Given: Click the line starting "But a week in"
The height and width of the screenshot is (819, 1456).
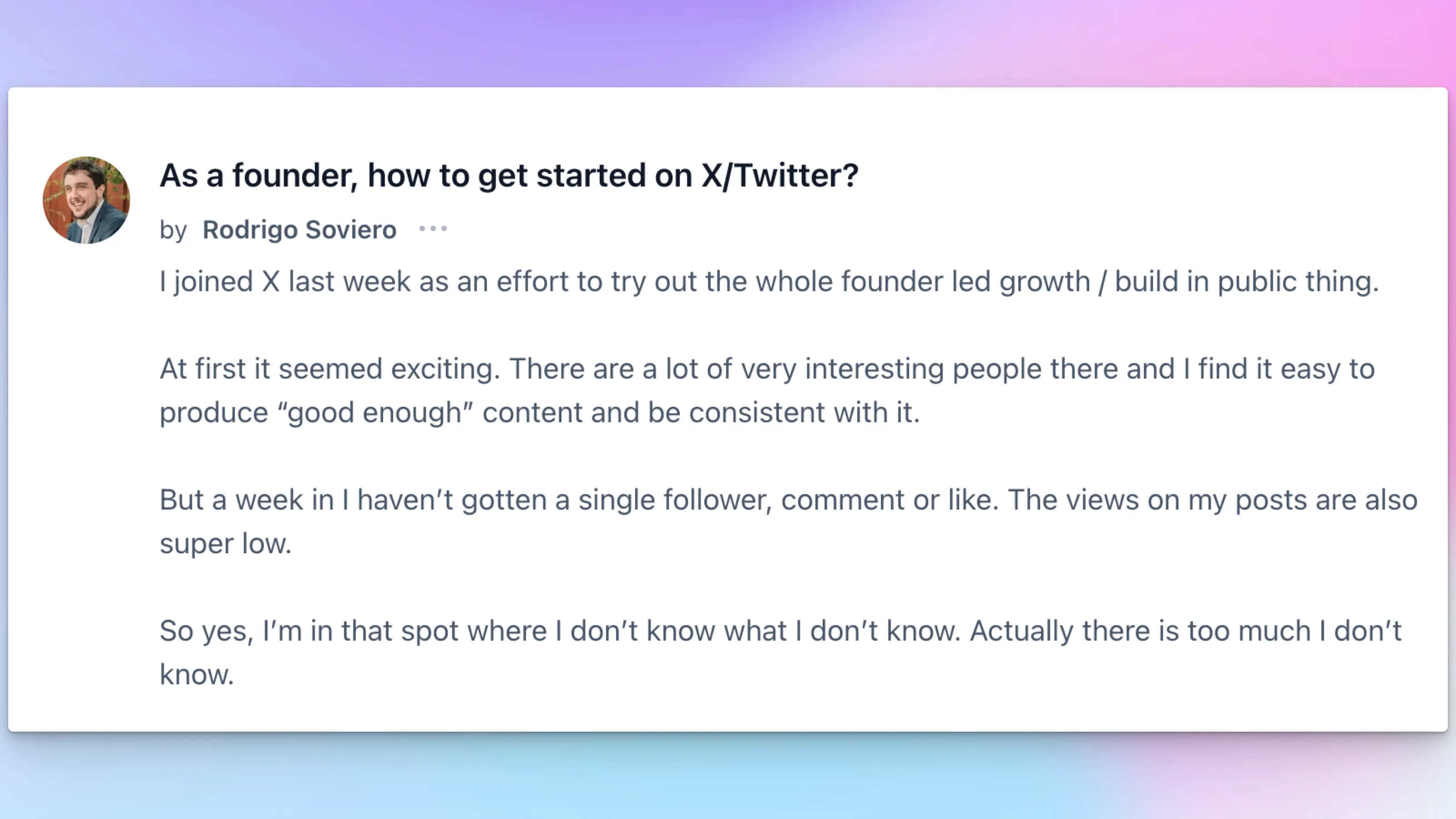Looking at the screenshot, I should pyautogui.click(x=789, y=500).
